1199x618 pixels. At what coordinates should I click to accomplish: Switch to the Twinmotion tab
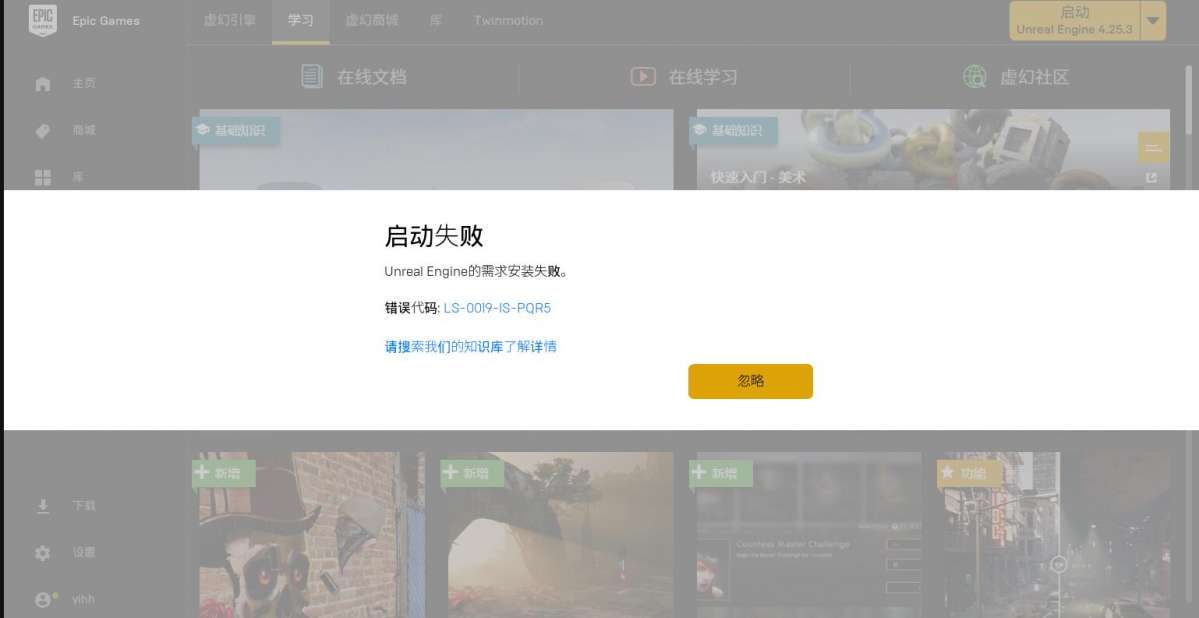pos(508,21)
